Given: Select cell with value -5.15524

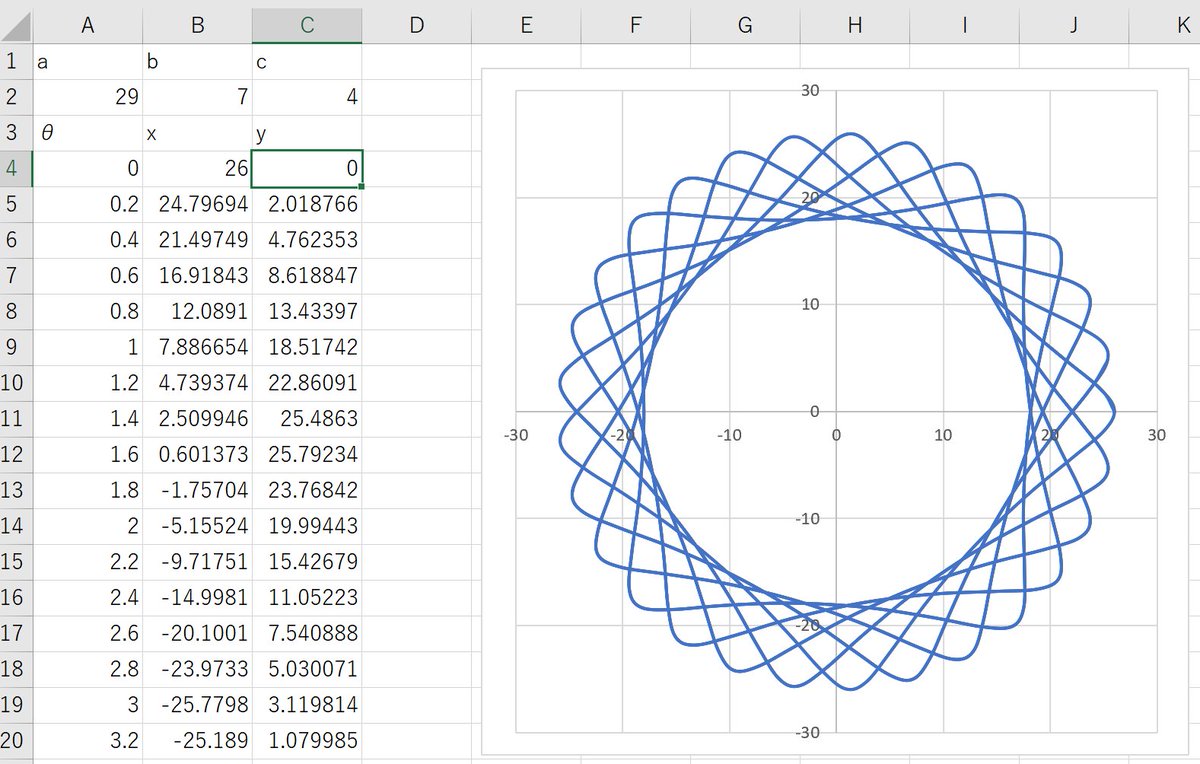Looking at the screenshot, I should [198, 526].
